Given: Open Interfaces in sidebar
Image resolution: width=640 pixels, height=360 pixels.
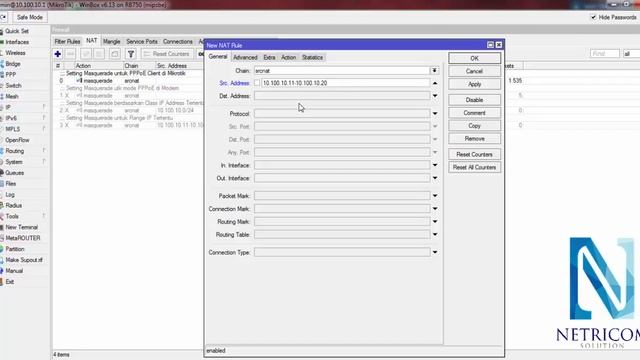Looking at the screenshot, I should pyautogui.click(x=17, y=42).
